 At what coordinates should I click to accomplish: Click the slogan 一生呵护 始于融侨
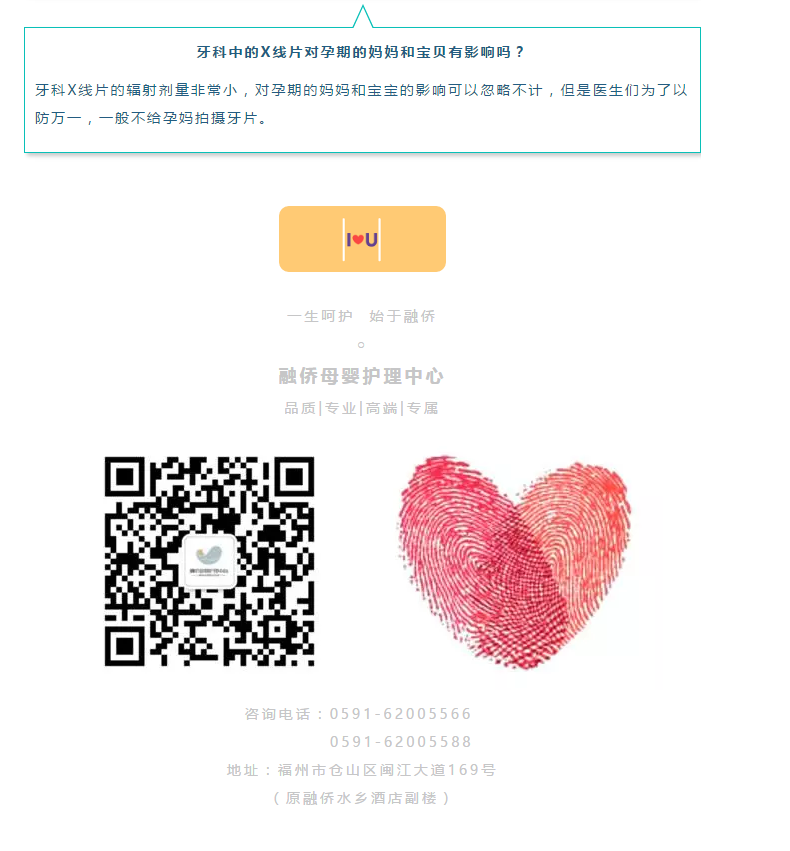pos(361,316)
